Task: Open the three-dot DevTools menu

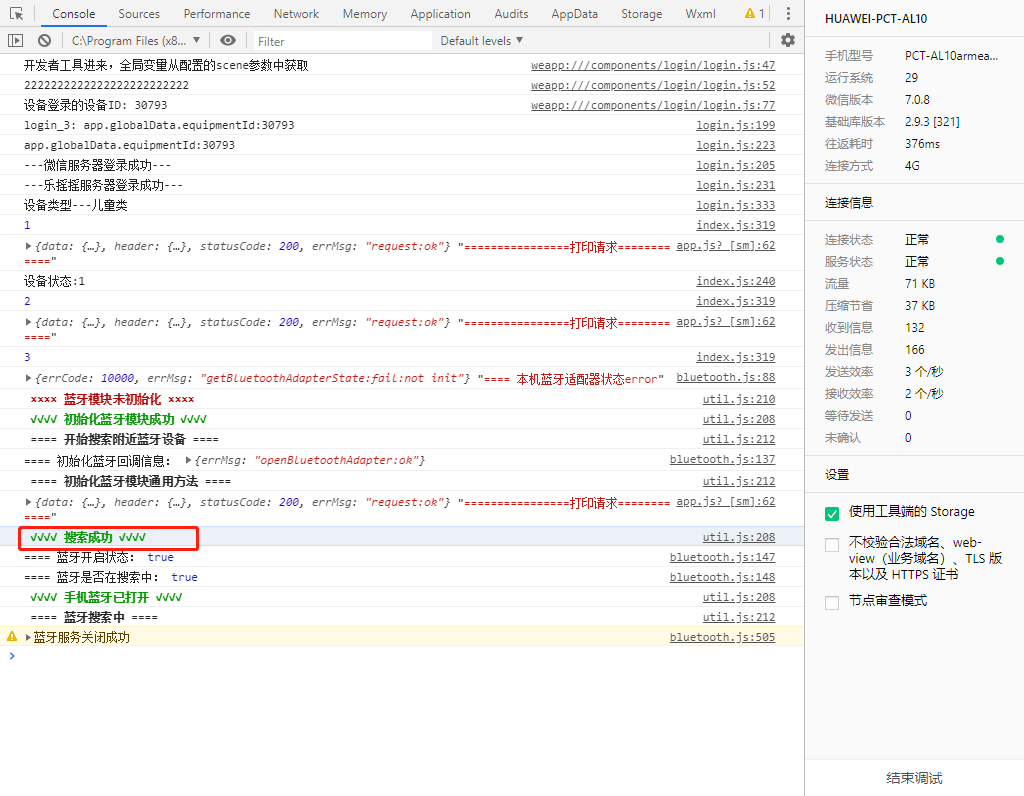Action: (788, 14)
